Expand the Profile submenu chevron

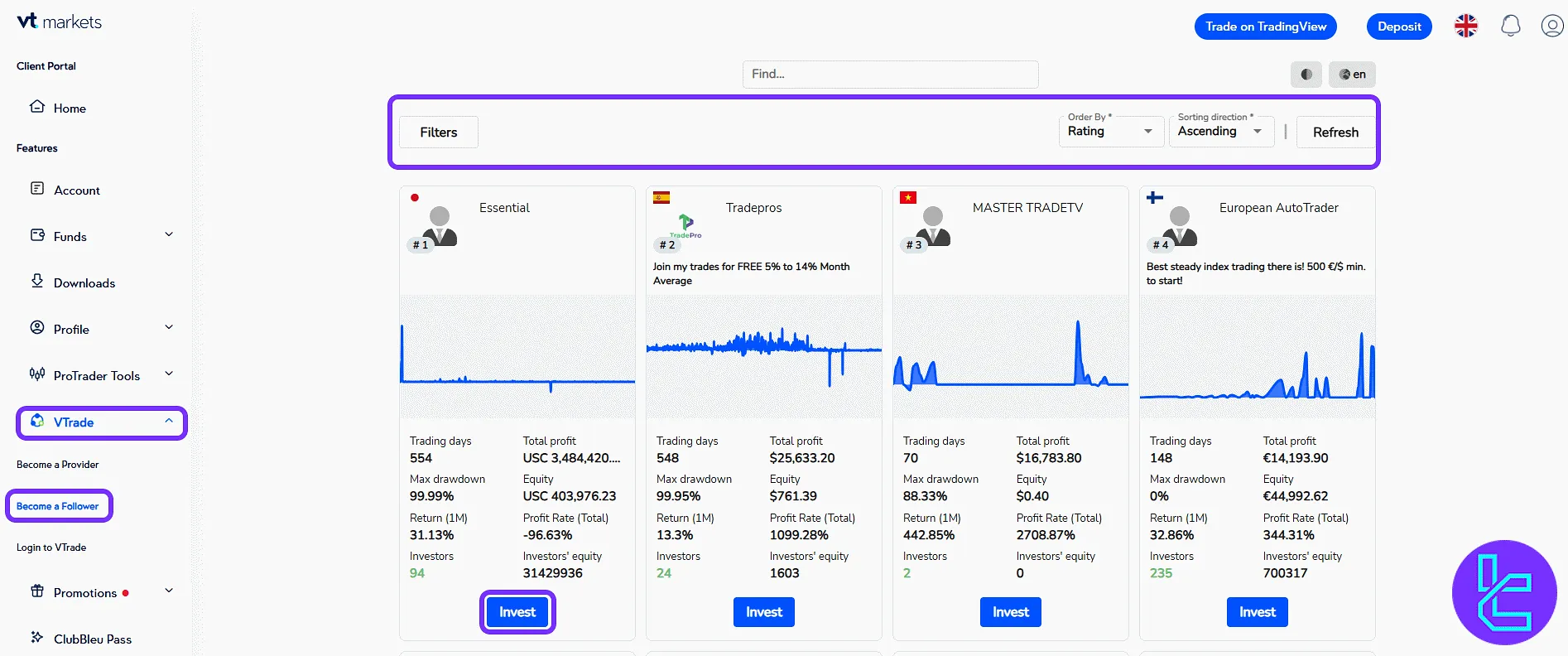click(169, 327)
